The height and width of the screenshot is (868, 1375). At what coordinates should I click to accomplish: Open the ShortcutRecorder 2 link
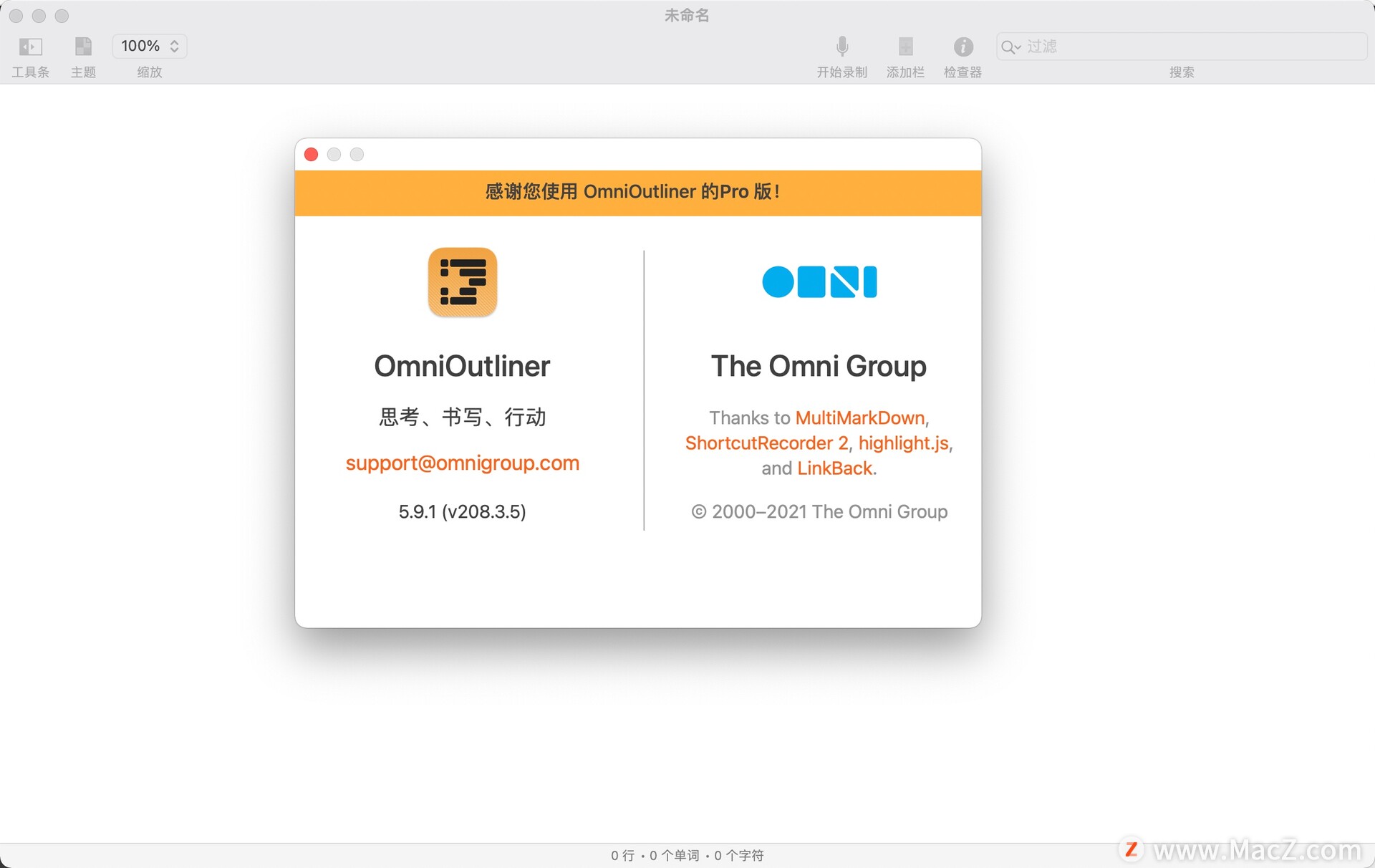tap(766, 443)
